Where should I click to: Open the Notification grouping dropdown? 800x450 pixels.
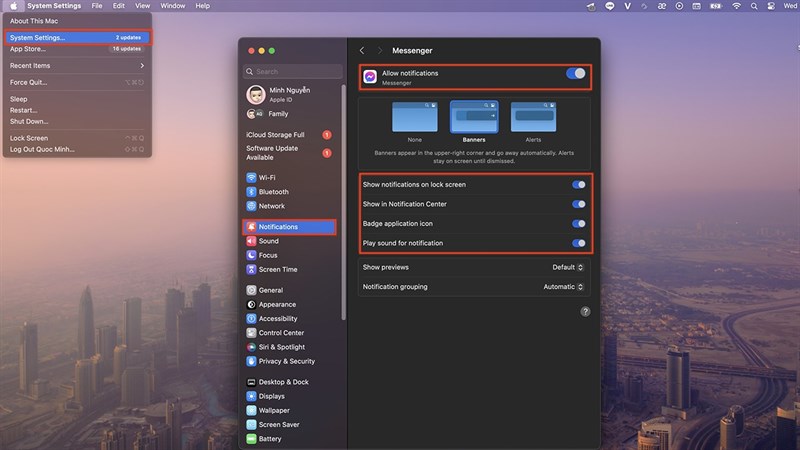click(563, 287)
